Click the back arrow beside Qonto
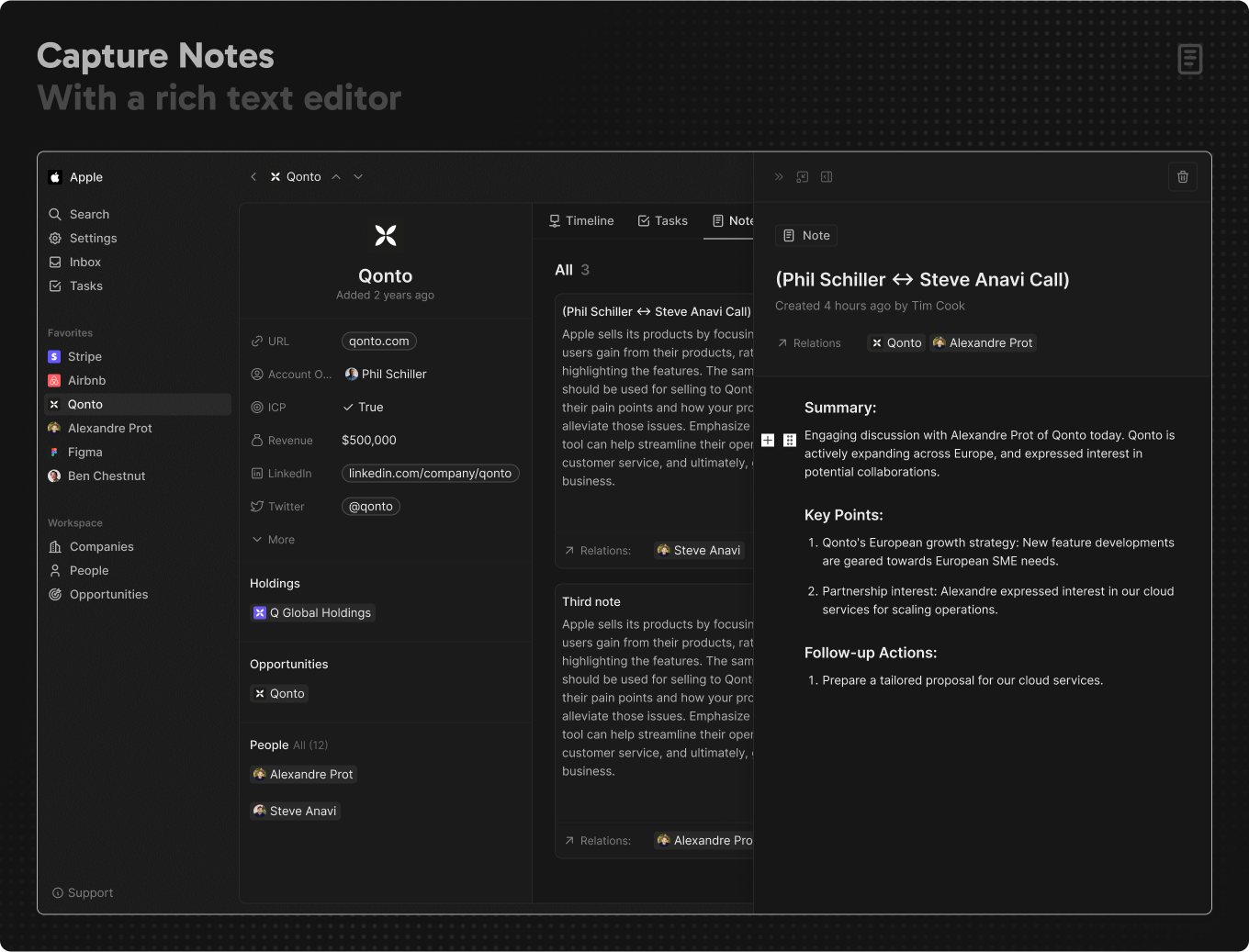 [253, 177]
